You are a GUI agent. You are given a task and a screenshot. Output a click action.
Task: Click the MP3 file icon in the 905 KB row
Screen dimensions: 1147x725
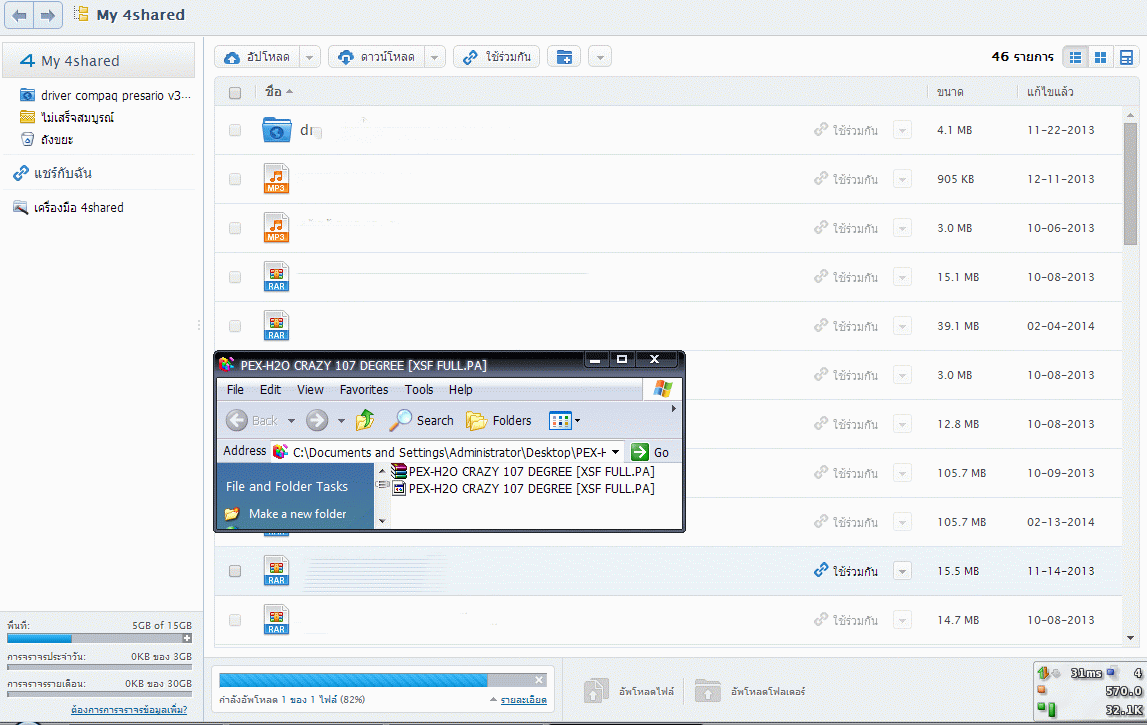[277, 179]
